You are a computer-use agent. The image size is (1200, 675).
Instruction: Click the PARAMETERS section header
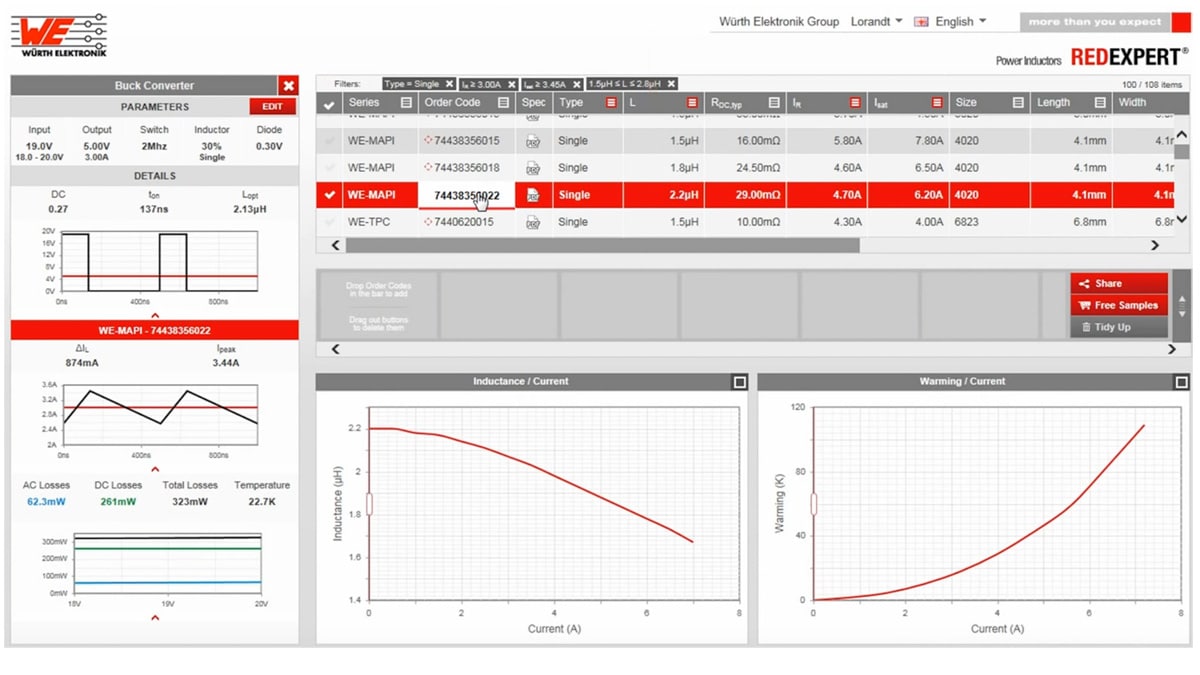pyautogui.click(x=155, y=106)
